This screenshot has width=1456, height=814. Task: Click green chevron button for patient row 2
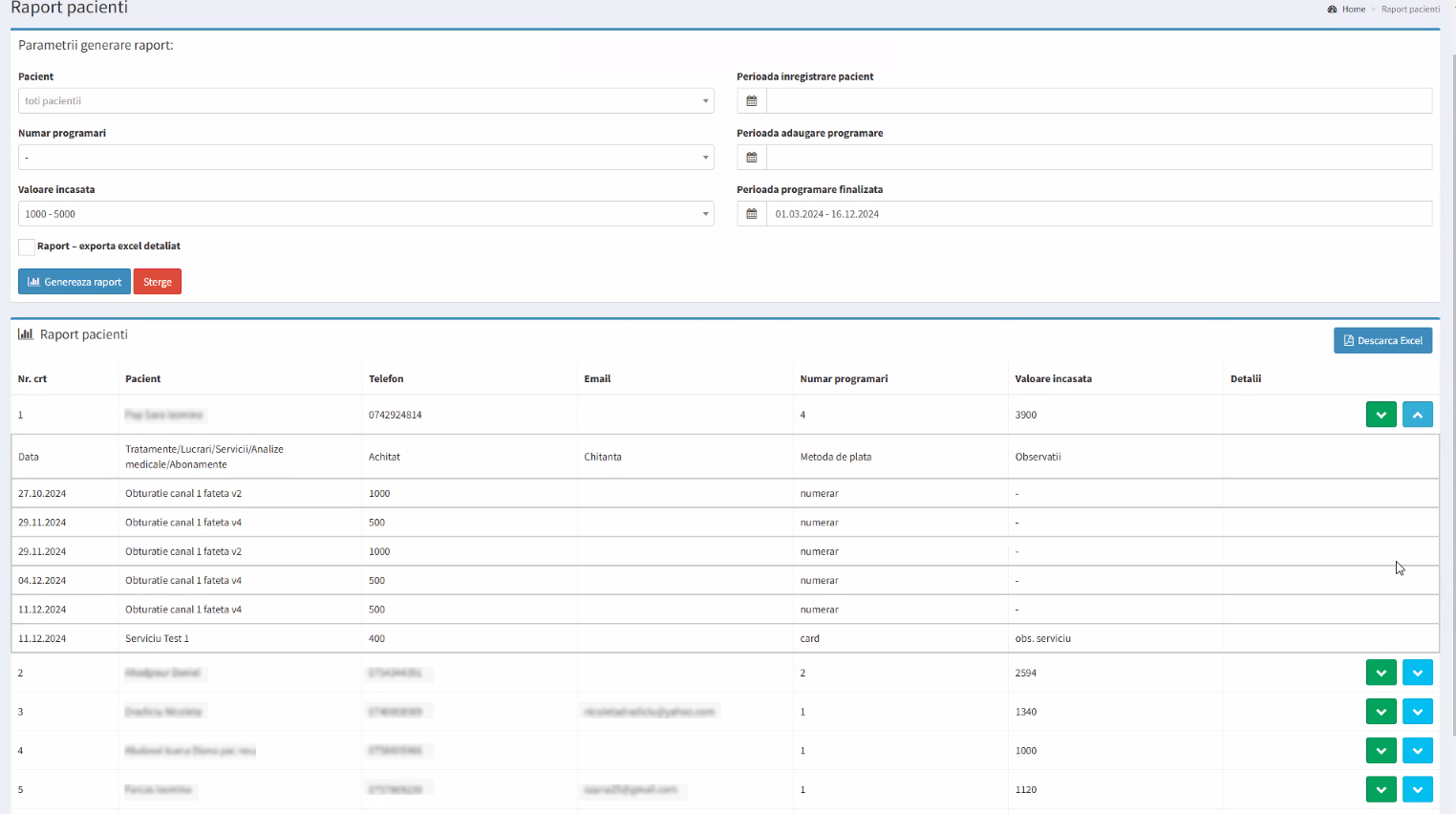(1381, 673)
